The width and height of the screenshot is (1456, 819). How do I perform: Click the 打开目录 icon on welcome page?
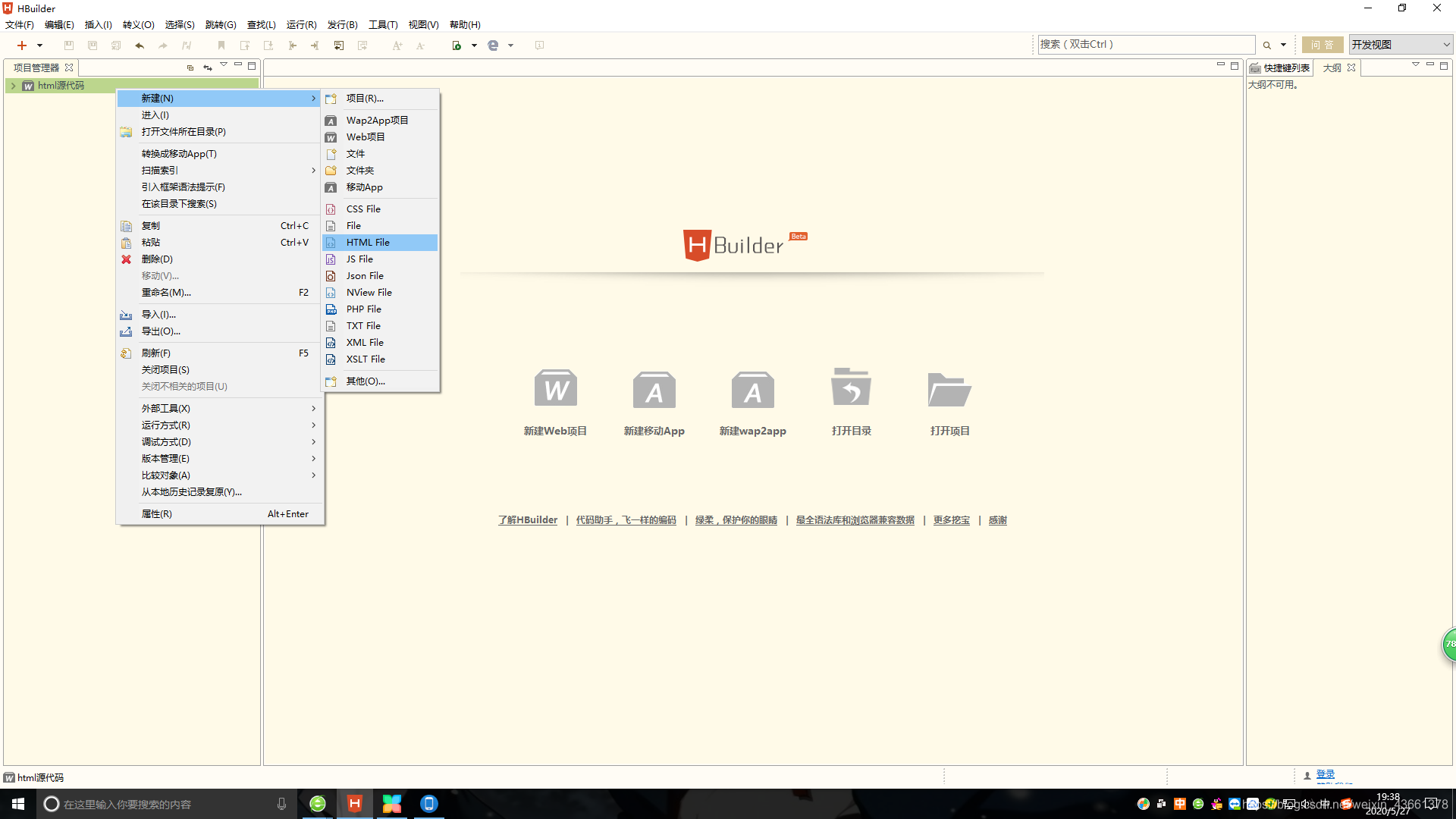851,390
